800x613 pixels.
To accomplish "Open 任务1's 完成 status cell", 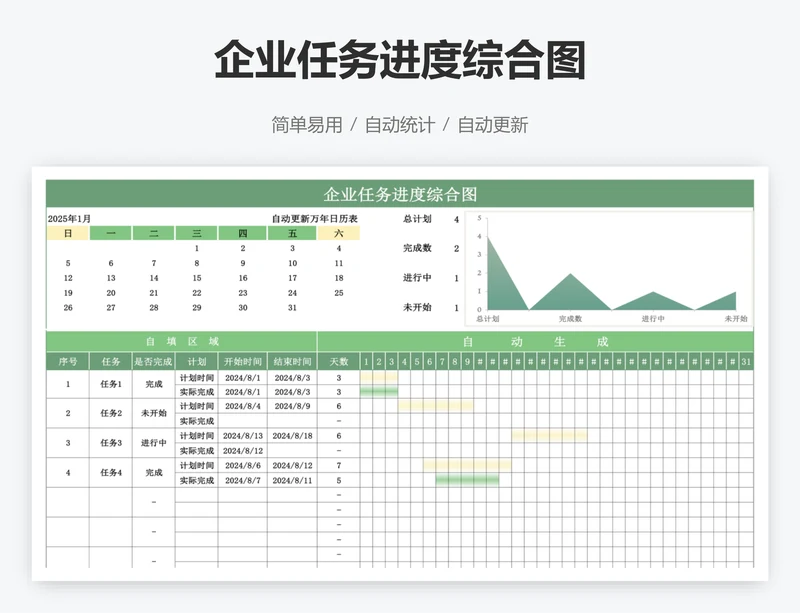I will 153,384.
